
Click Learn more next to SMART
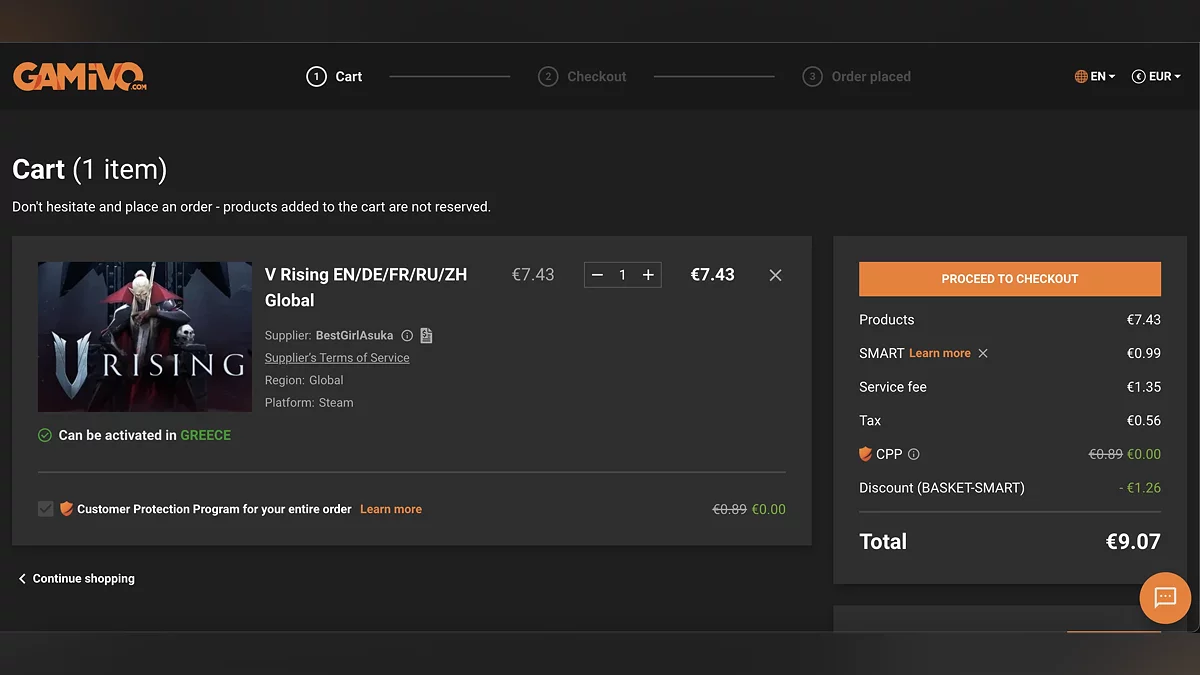coord(939,353)
